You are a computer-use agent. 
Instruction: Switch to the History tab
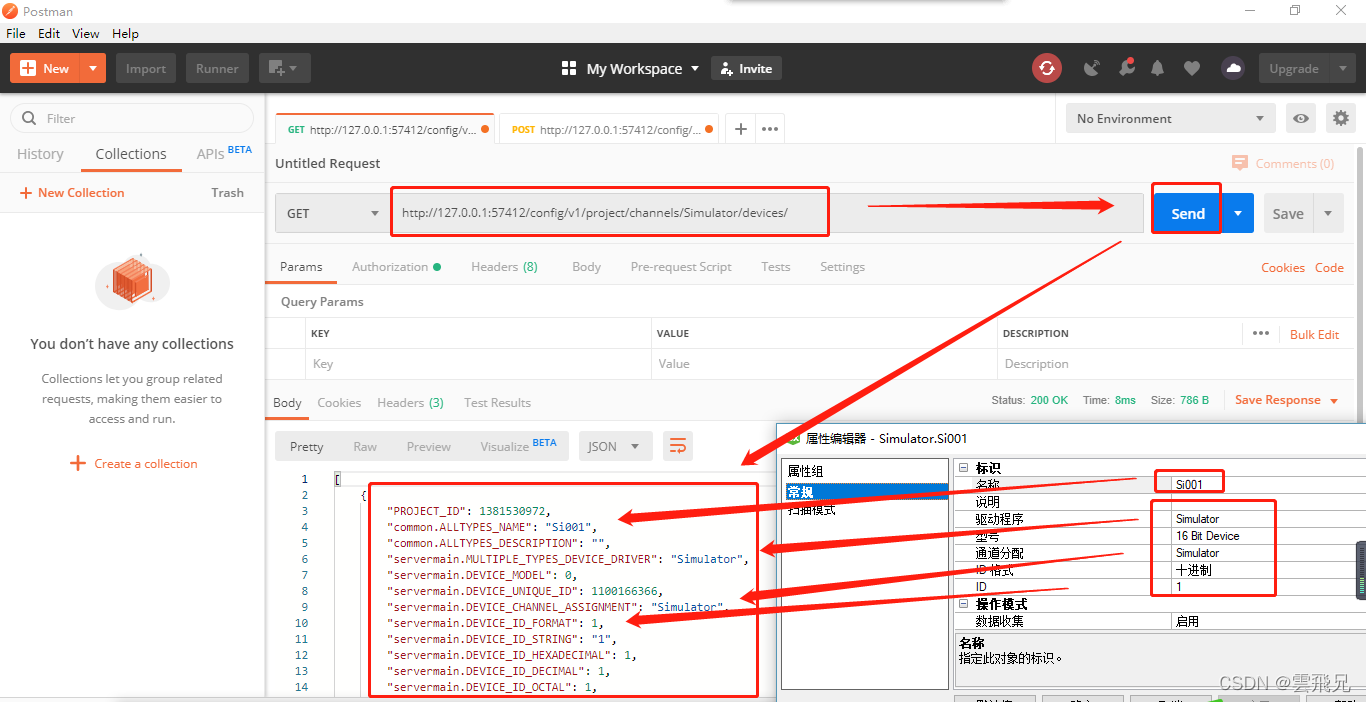tap(40, 154)
